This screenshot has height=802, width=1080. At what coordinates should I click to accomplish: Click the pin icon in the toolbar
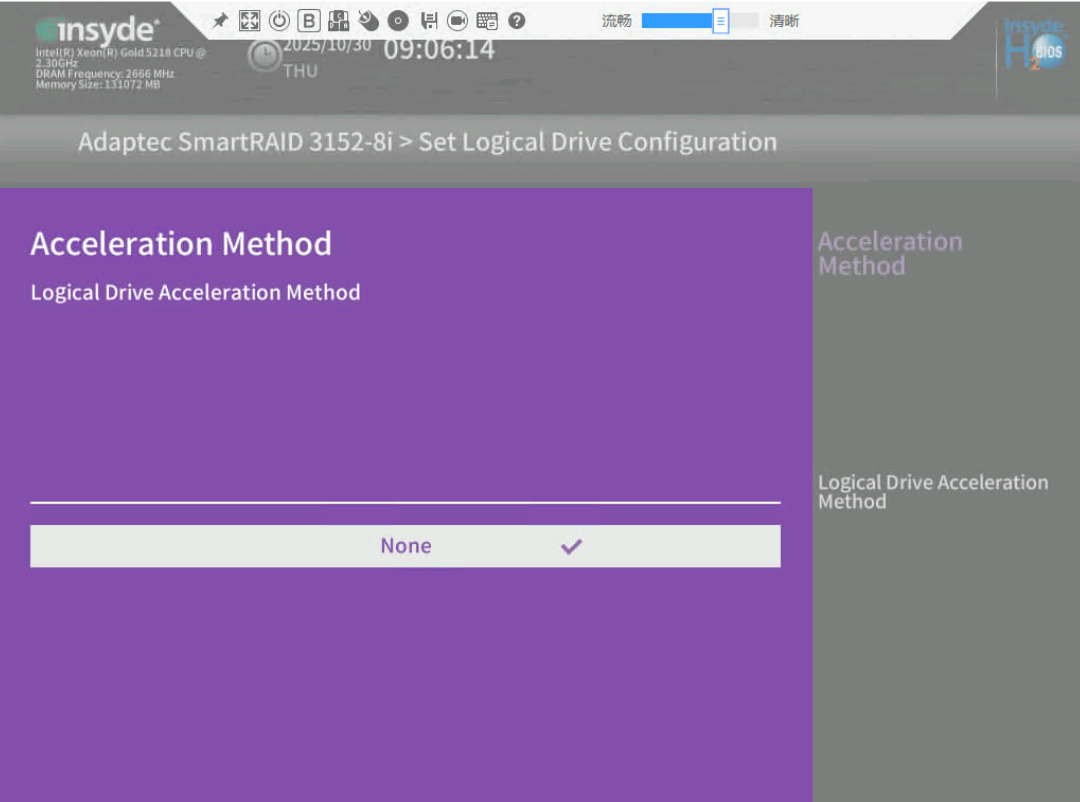point(220,21)
